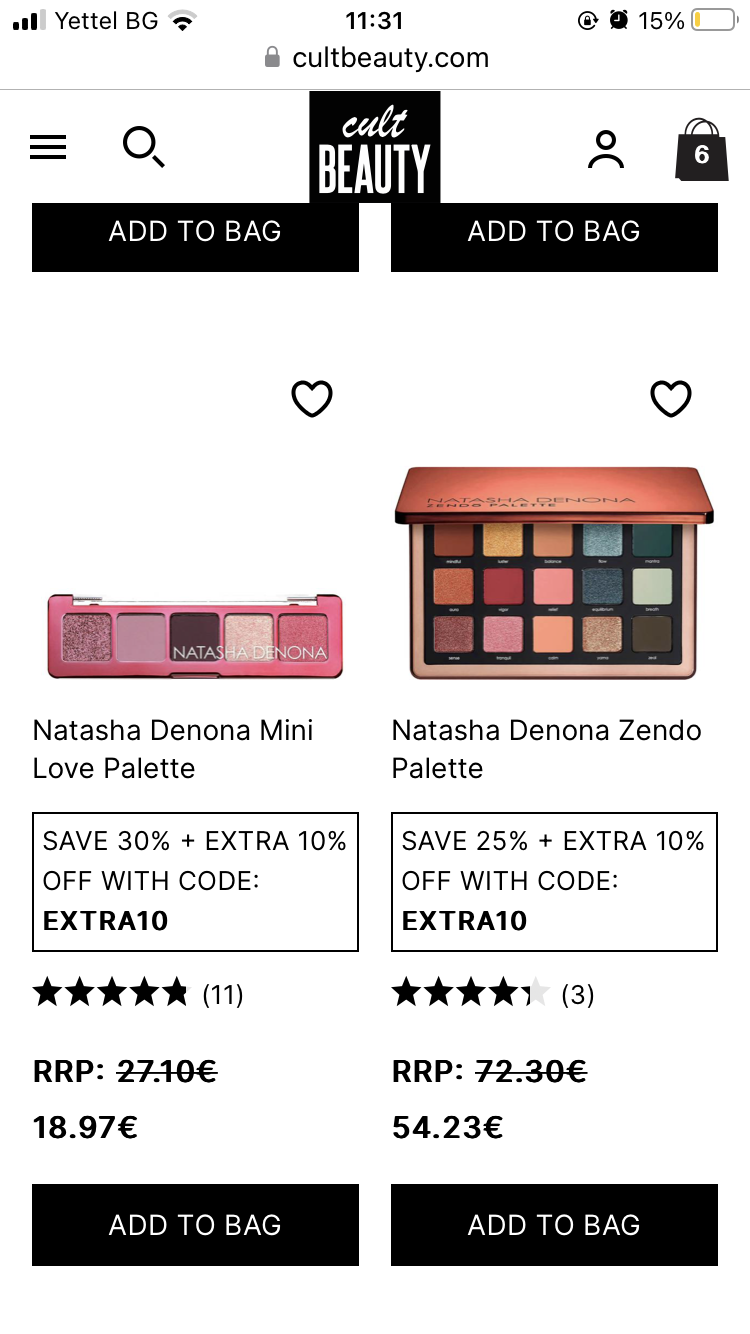The width and height of the screenshot is (750, 1334).
Task: Open the hamburger navigation menu
Action: coord(48,148)
